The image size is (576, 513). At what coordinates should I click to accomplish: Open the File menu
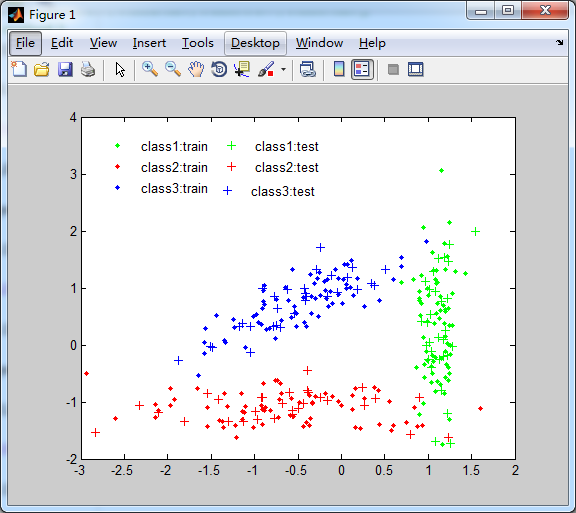25,43
